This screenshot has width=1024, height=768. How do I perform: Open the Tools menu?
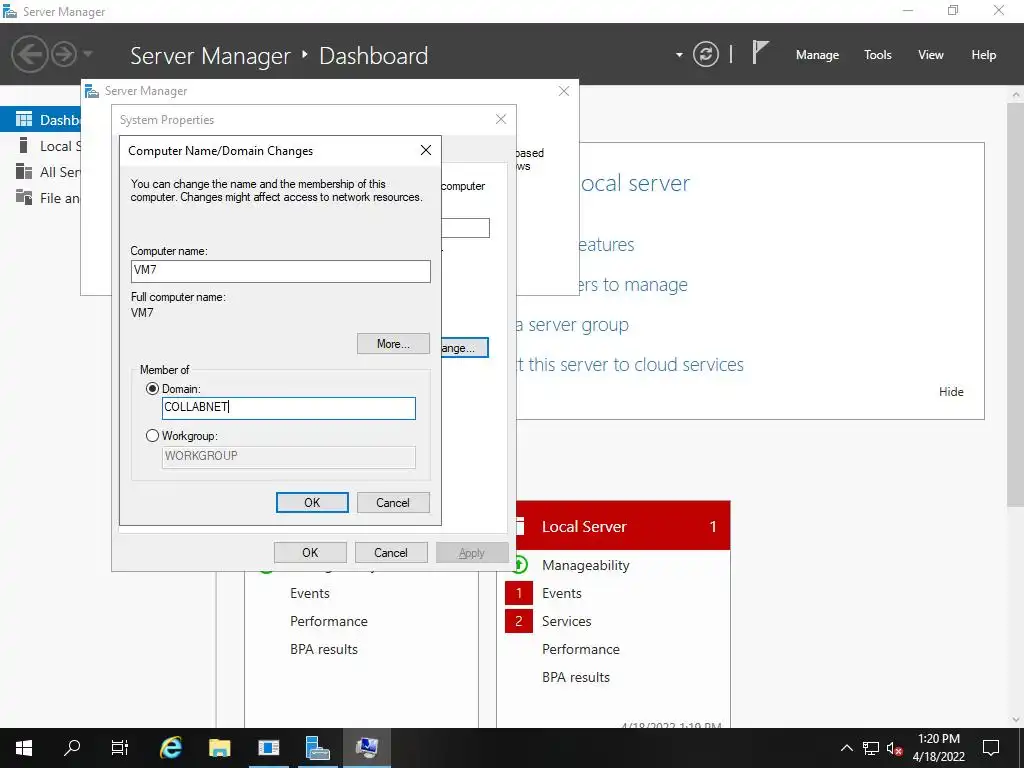point(878,55)
